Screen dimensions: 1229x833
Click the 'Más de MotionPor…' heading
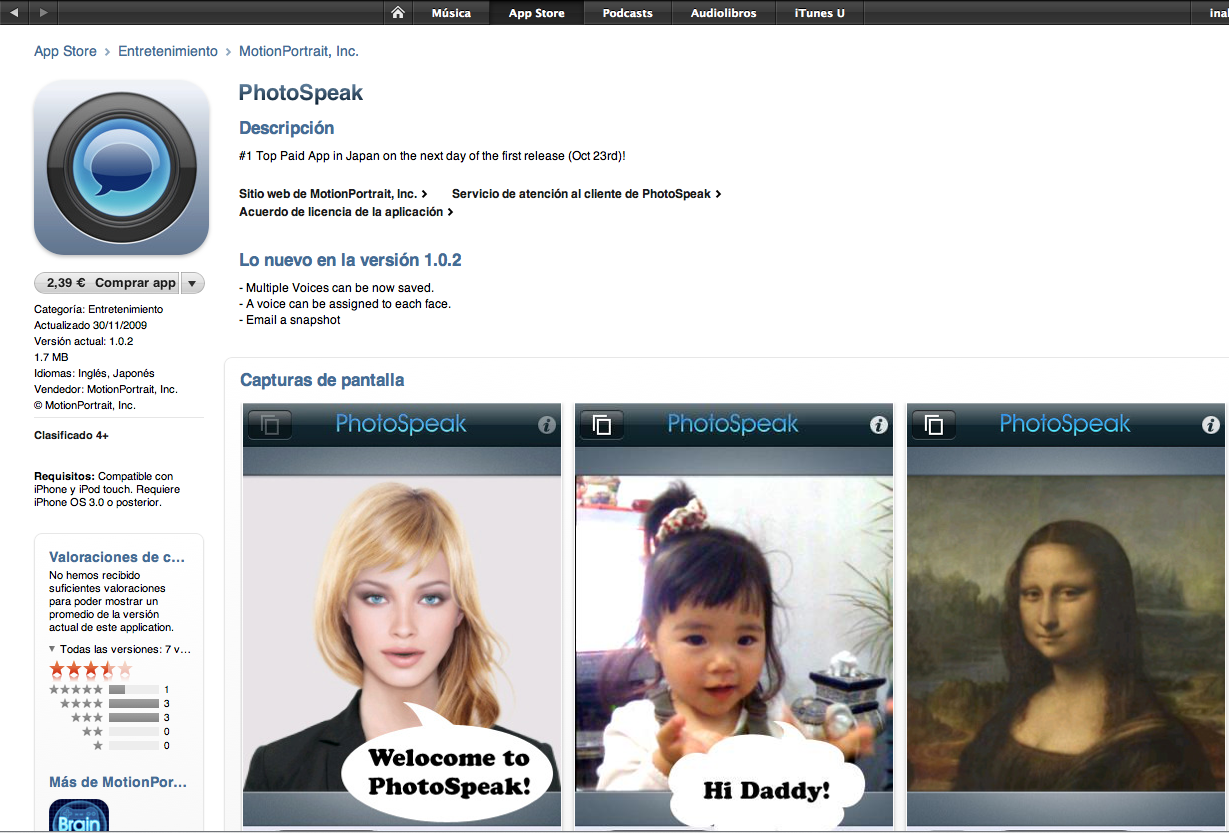(x=118, y=782)
